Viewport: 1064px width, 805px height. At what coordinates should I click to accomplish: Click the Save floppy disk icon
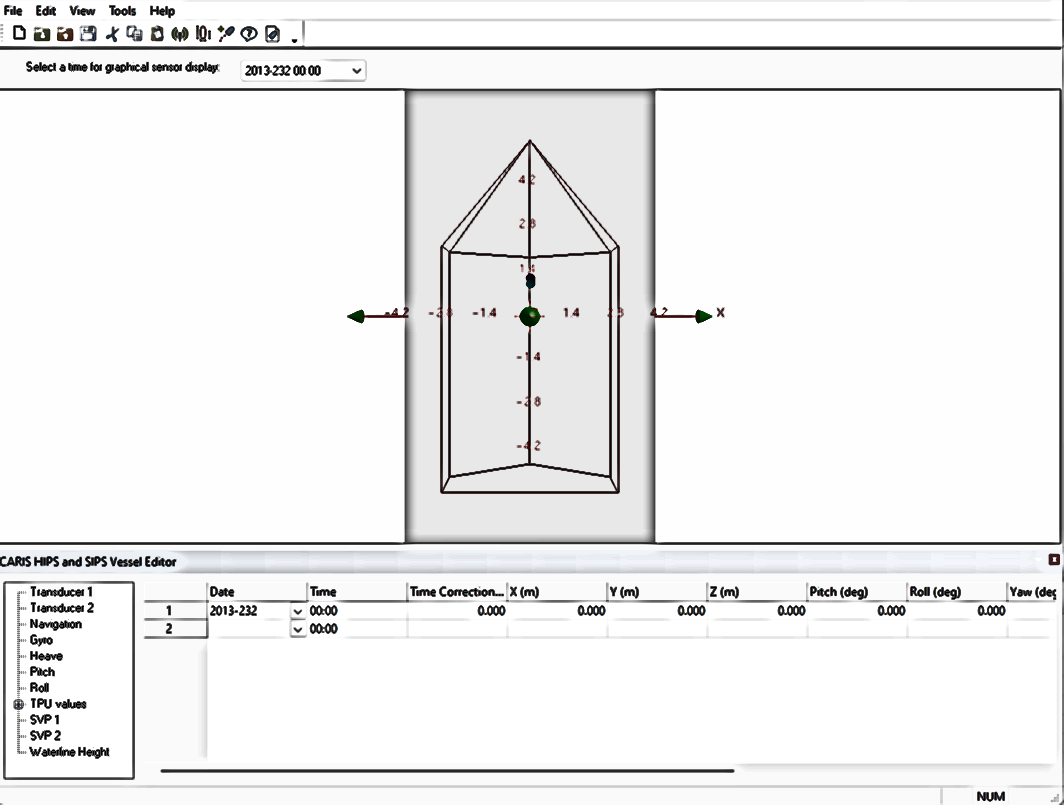[x=88, y=34]
